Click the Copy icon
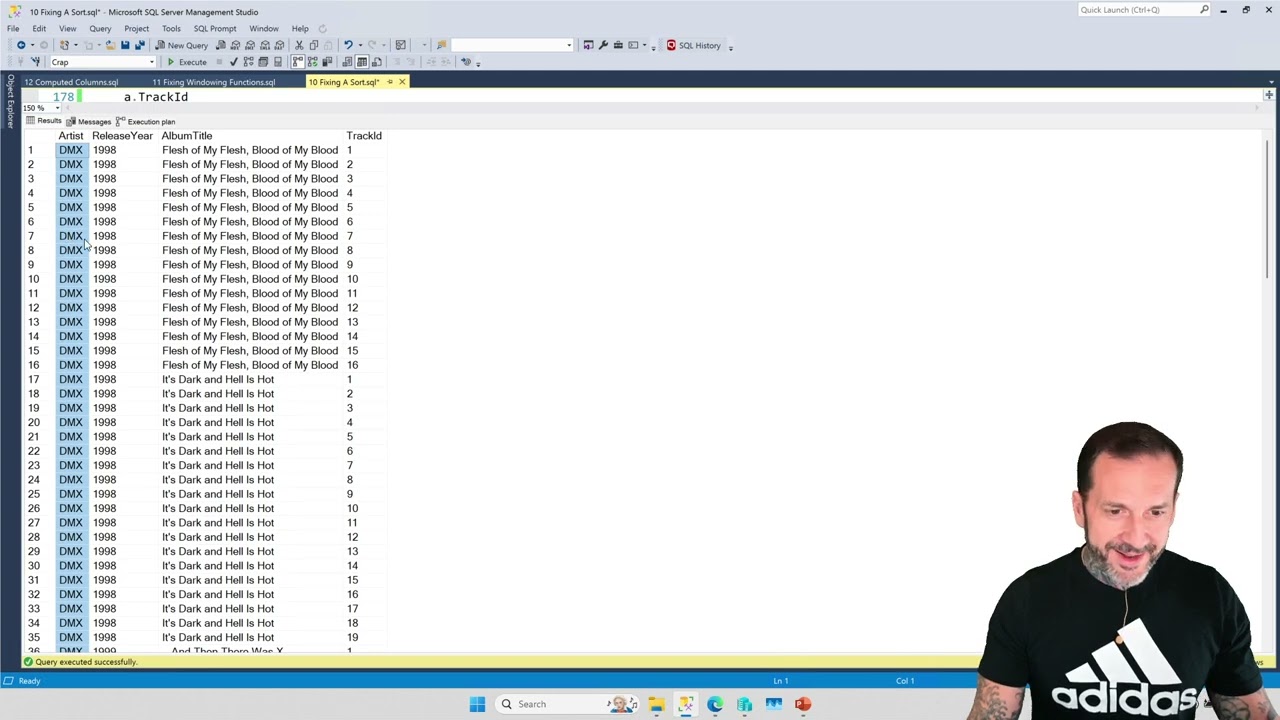This screenshot has width=1280, height=720. pos(313,45)
